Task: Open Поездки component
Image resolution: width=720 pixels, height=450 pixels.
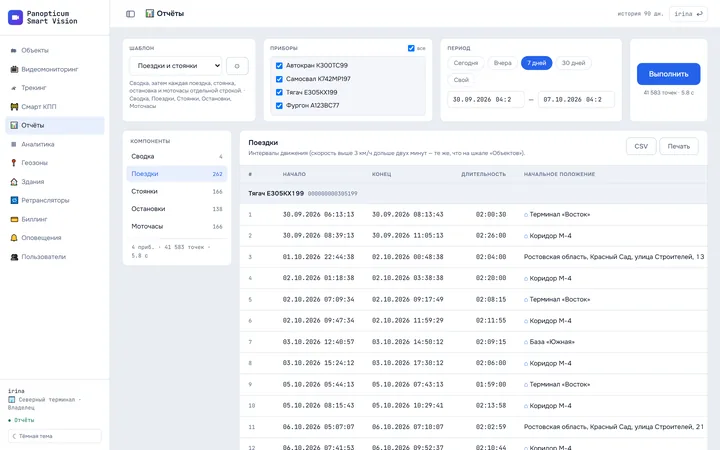Action: pyautogui.click(x=177, y=174)
